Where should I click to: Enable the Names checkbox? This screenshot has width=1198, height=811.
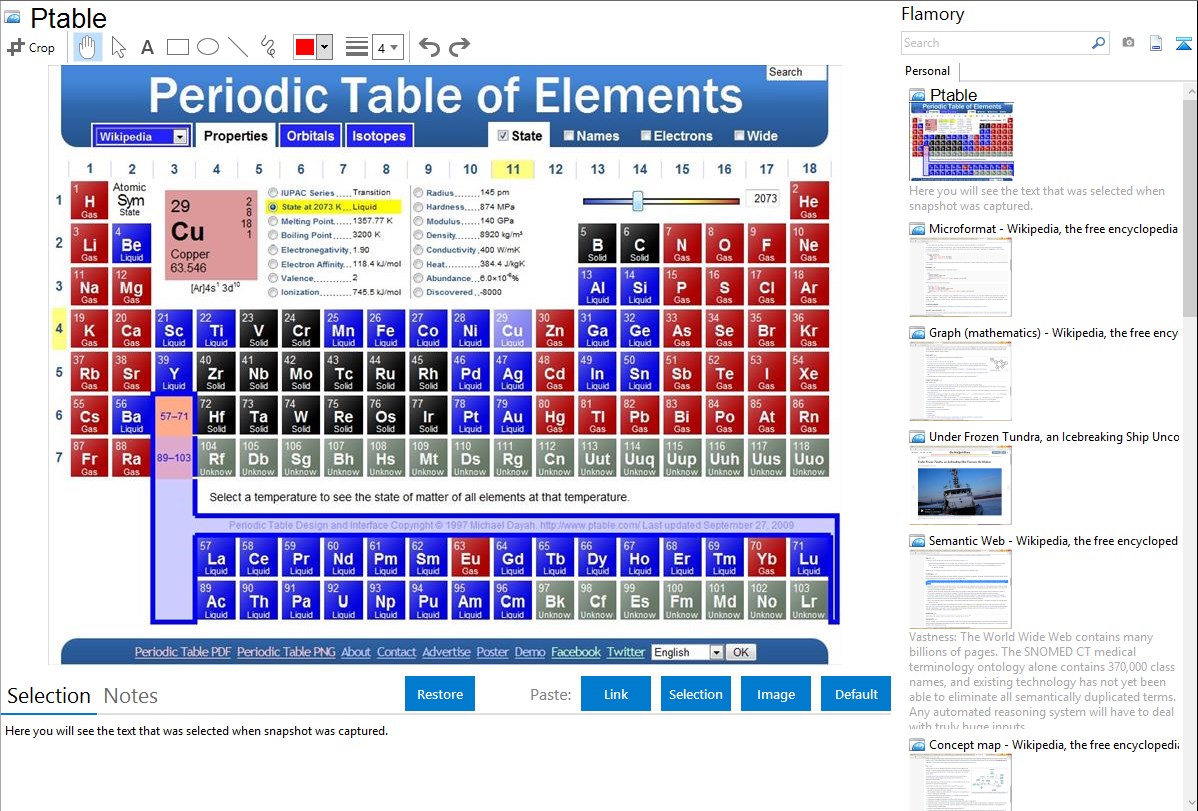(568, 135)
